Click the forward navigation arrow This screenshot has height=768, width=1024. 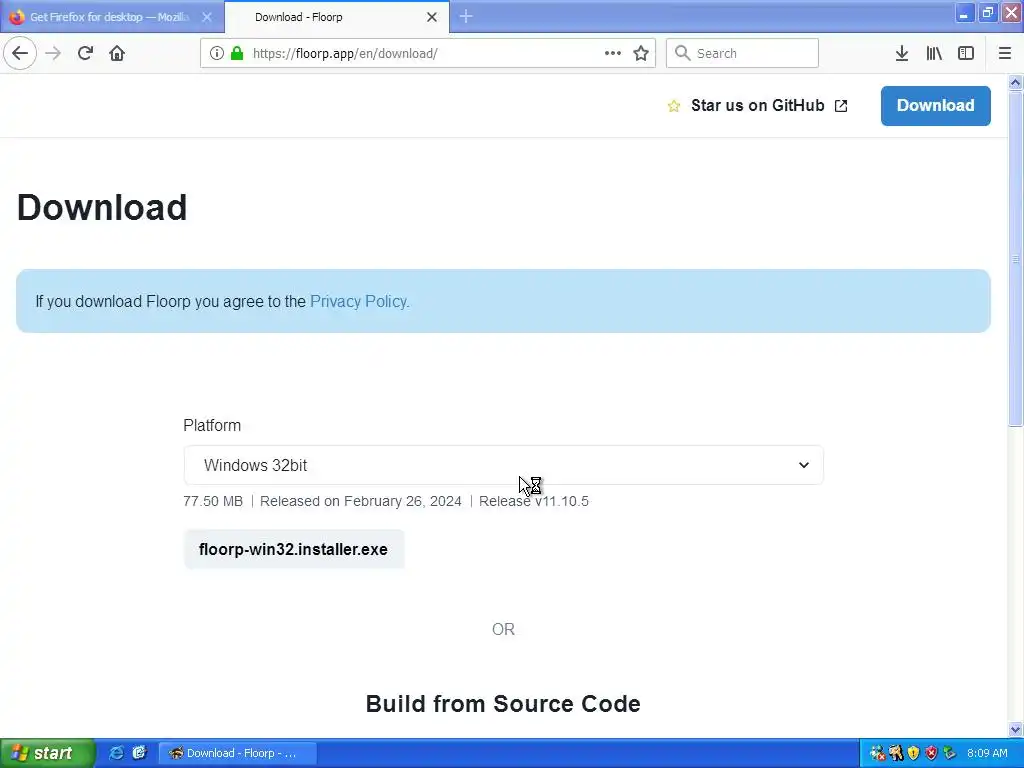point(53,53)
